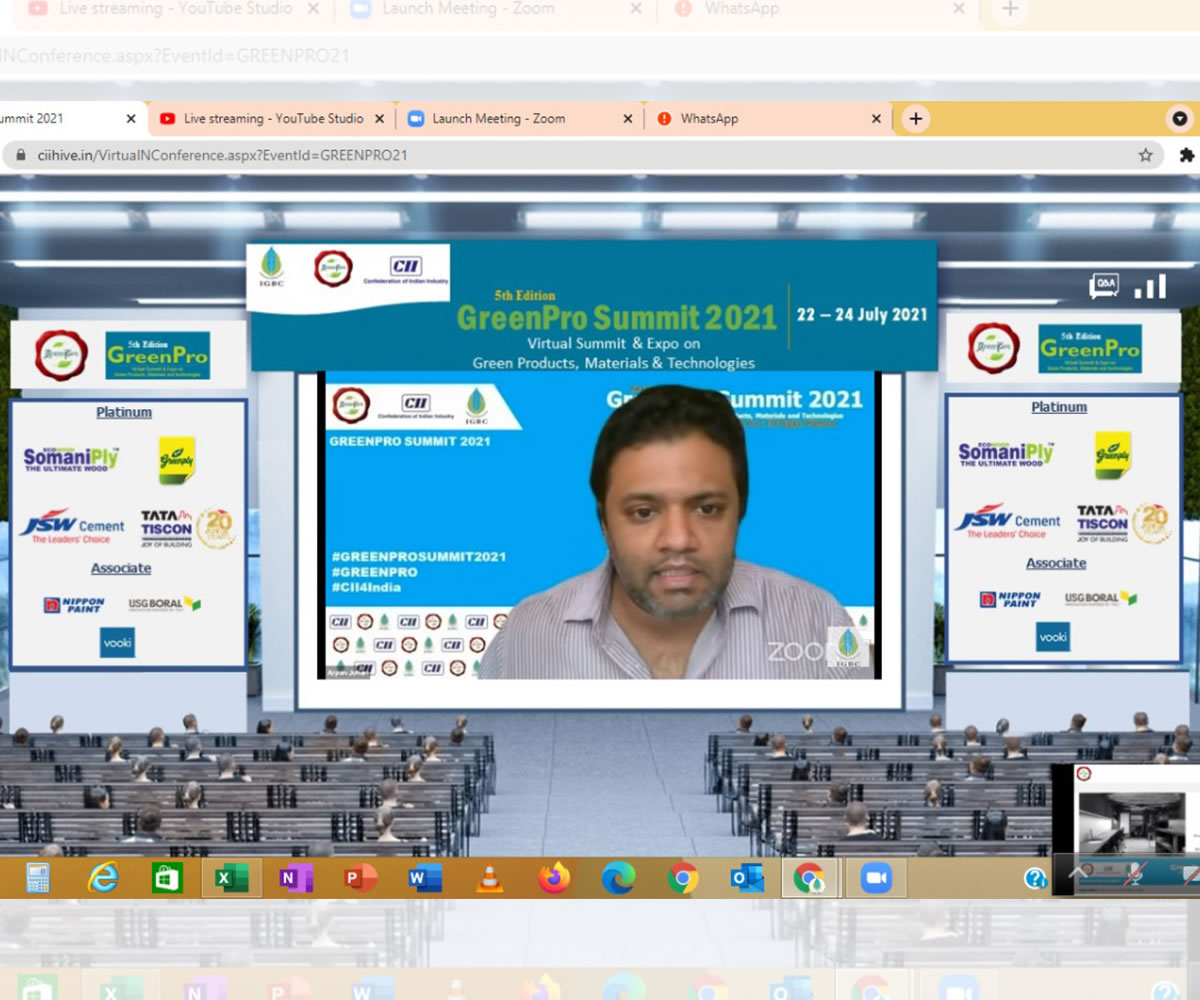Click vooki logo on the right sponsor panel

coord(1053,637)
